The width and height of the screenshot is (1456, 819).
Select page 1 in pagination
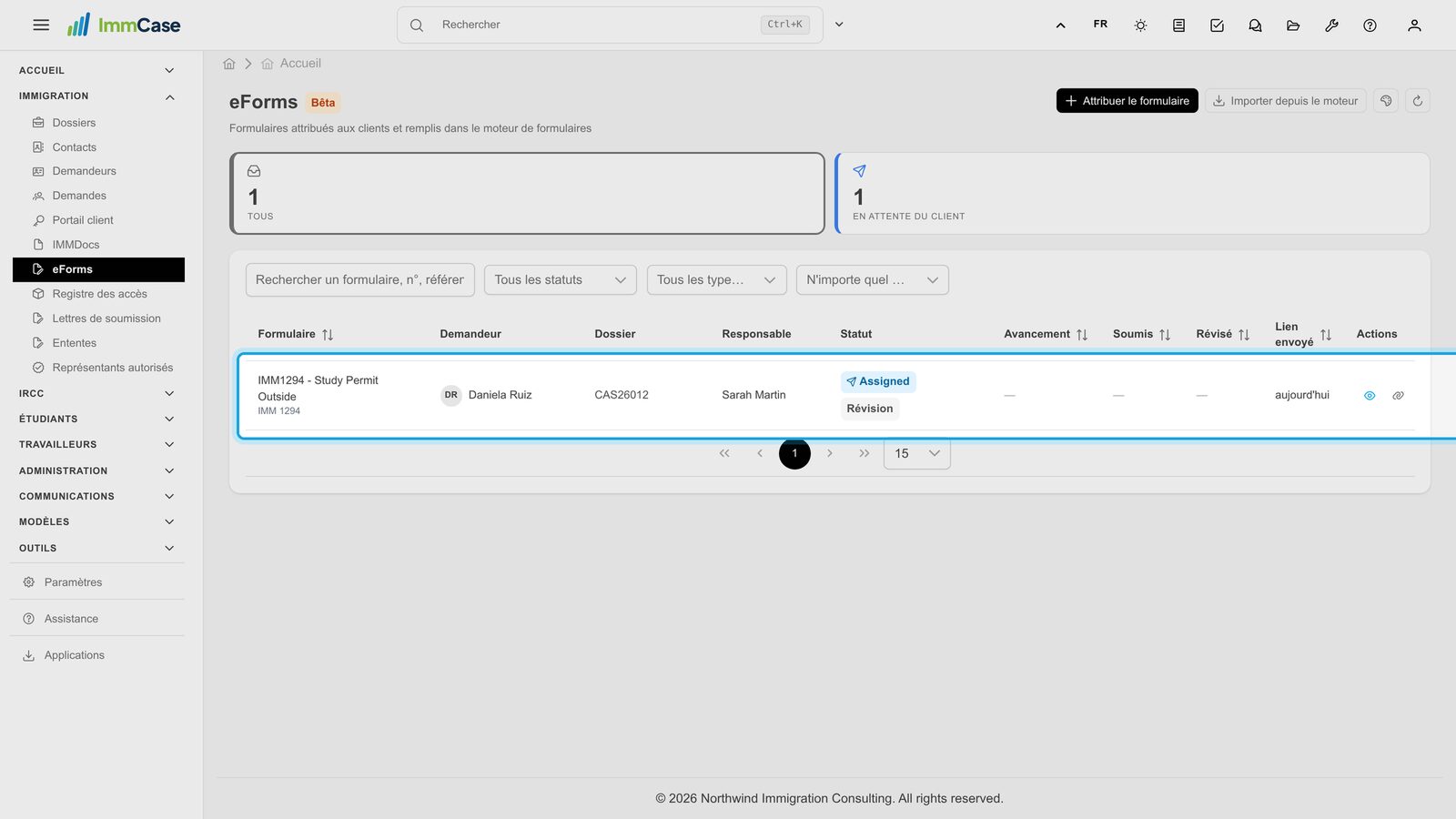[x=794, y=453]
